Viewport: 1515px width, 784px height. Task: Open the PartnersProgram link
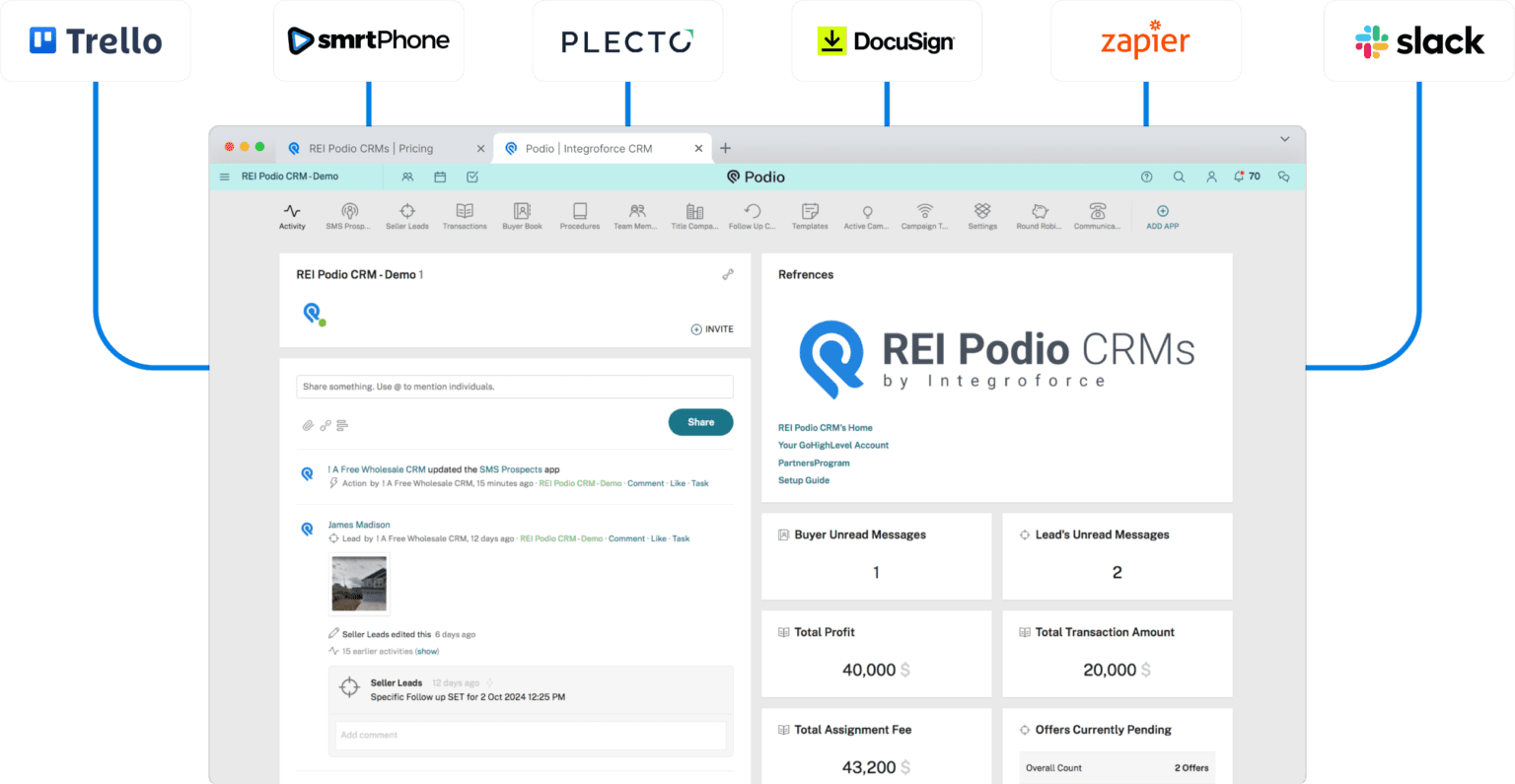pos(814,463)
